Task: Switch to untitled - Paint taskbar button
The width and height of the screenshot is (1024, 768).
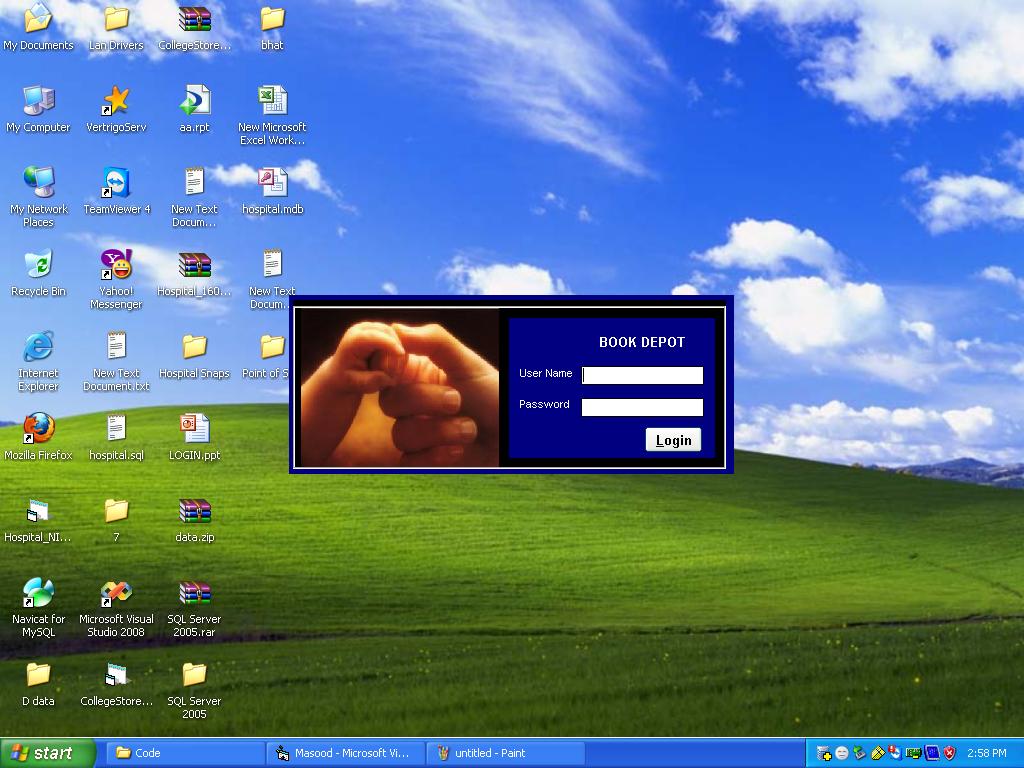Action: [505, 753]
